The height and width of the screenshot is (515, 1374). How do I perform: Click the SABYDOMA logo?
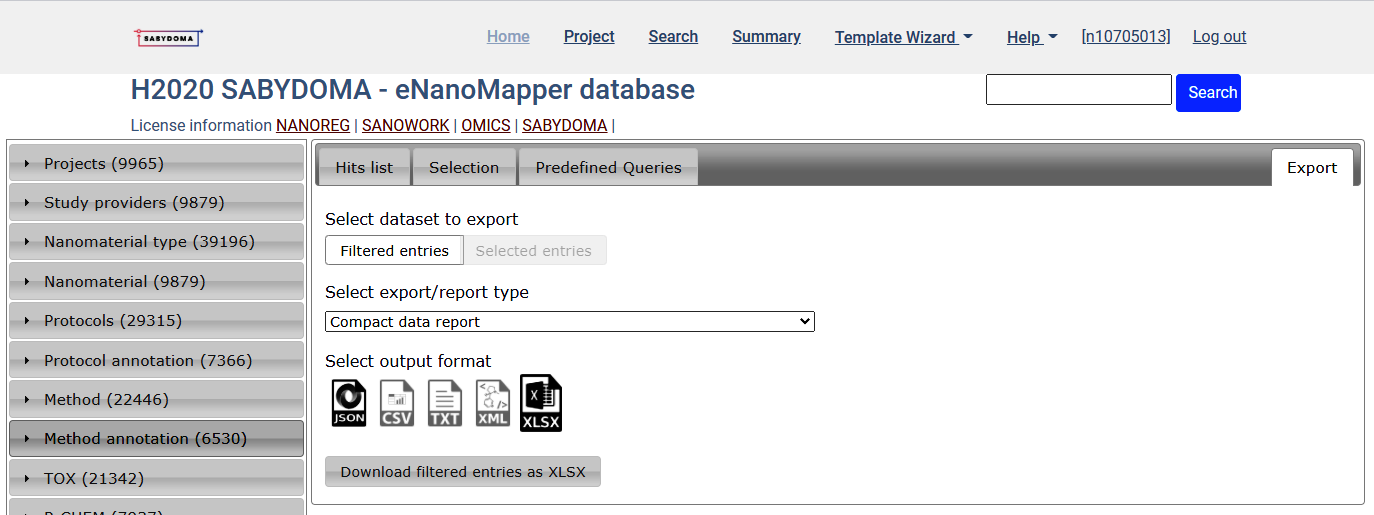click(168, 37)
